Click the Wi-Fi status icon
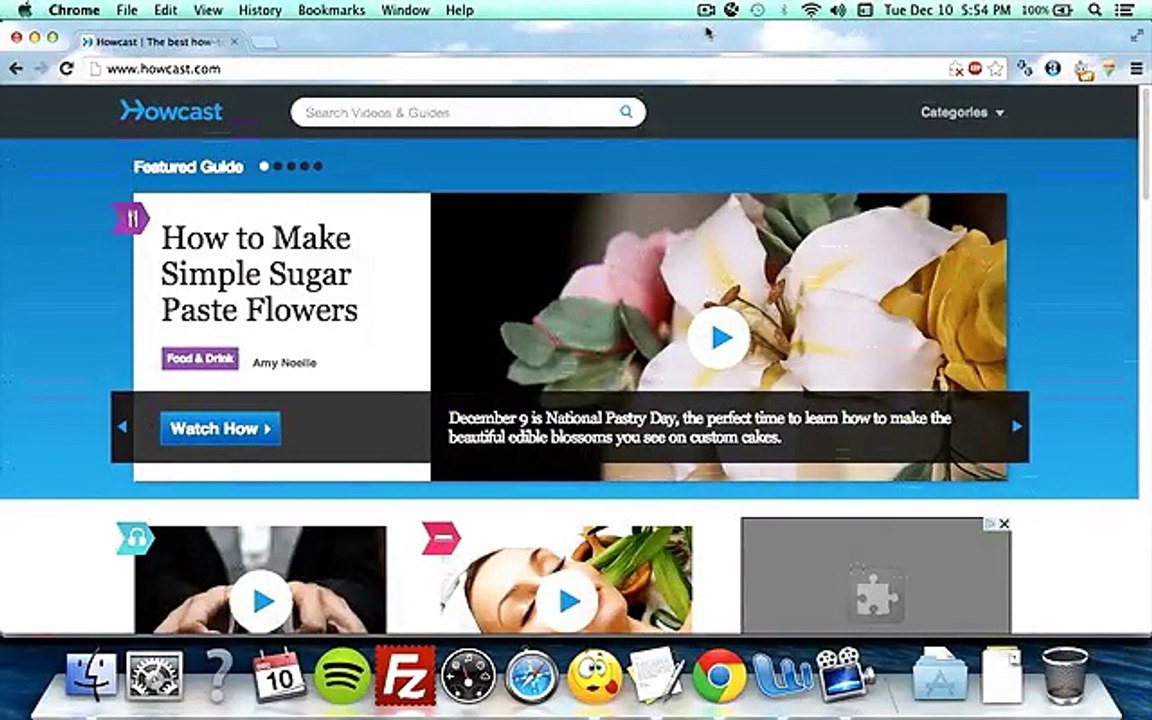The width and height of the screenshot is (1152, 720). (x=811, y=10)
